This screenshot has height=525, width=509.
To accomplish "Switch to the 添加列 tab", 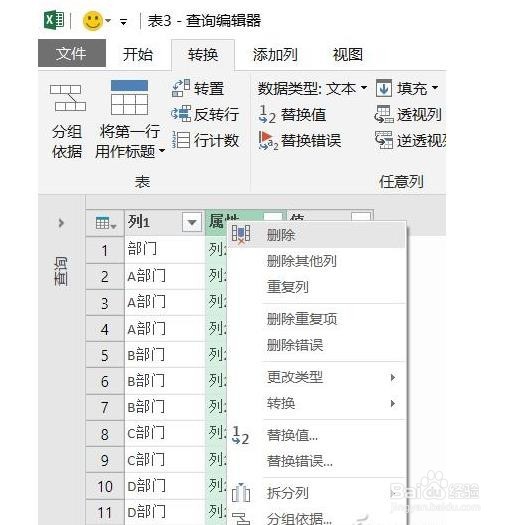I will click(275, 55).
